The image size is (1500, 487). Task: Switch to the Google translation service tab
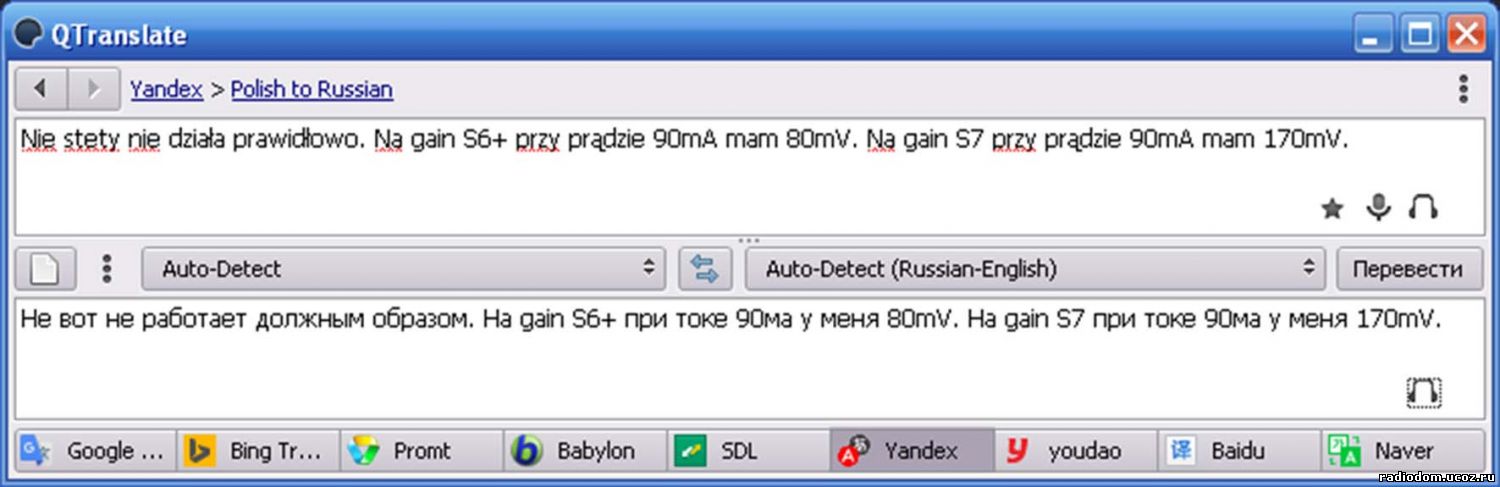click(x=96, y=451)
